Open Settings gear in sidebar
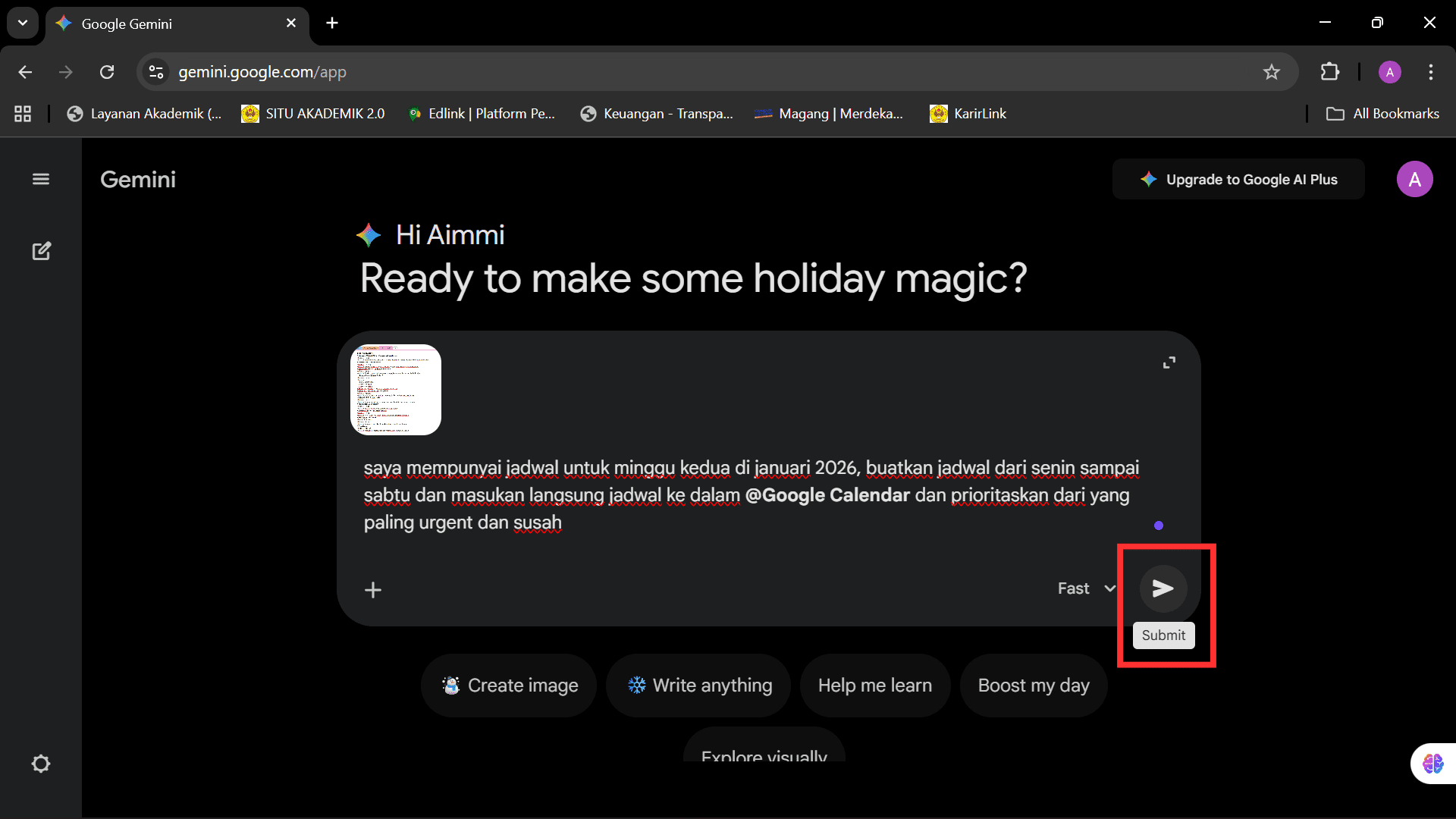 click(x=41, y=764)
